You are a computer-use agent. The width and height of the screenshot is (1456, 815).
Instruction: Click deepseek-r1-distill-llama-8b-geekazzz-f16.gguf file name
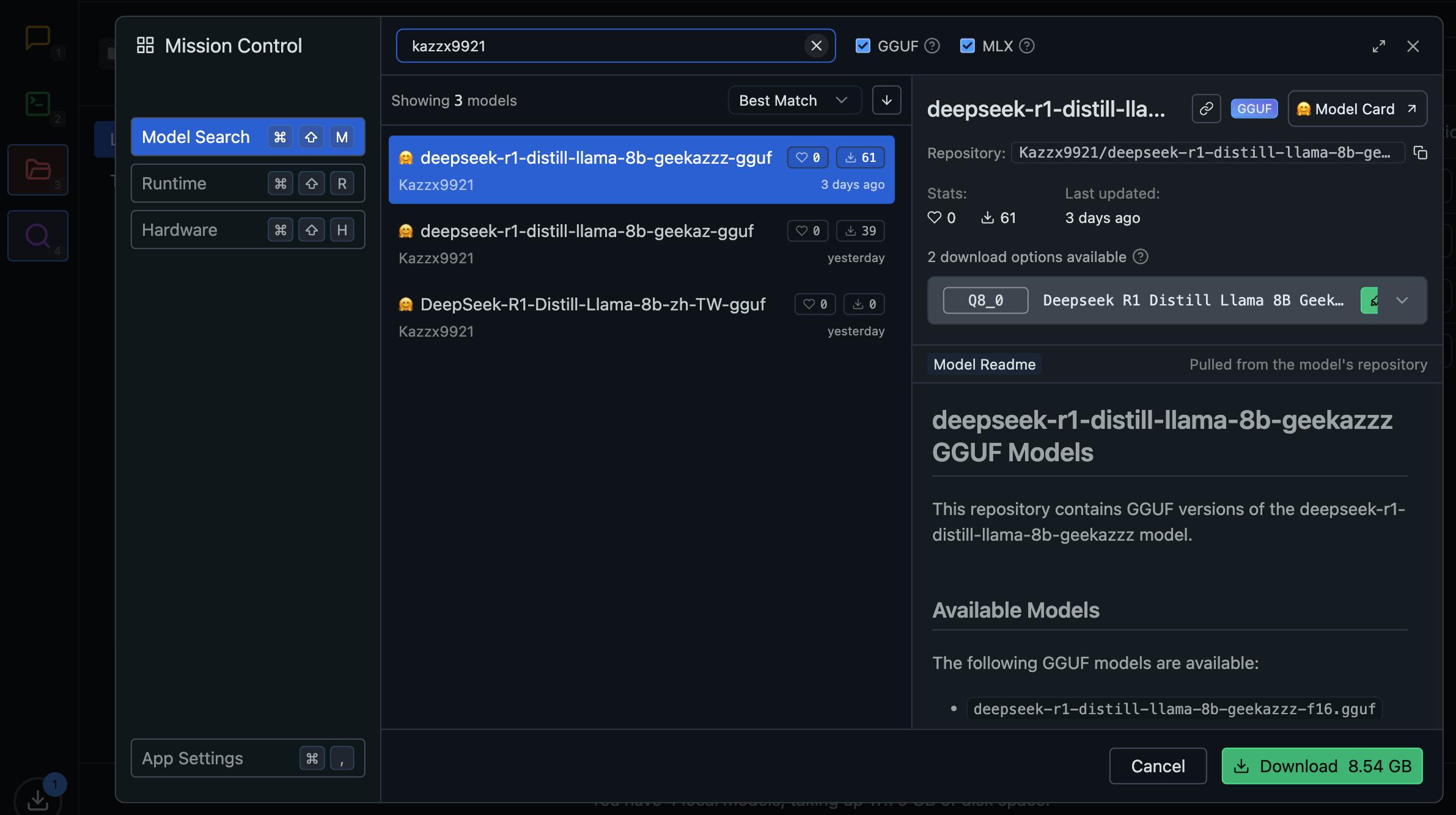click(x=1174, y=709)
